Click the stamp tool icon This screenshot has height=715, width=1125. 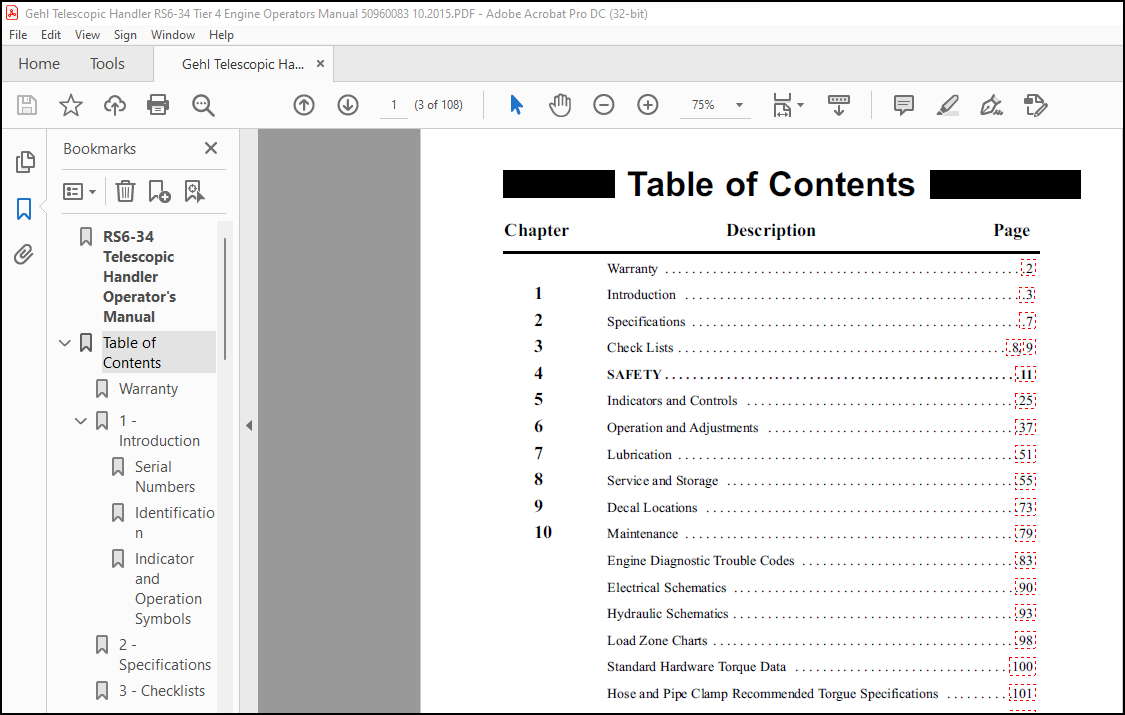coord(1036,105)
